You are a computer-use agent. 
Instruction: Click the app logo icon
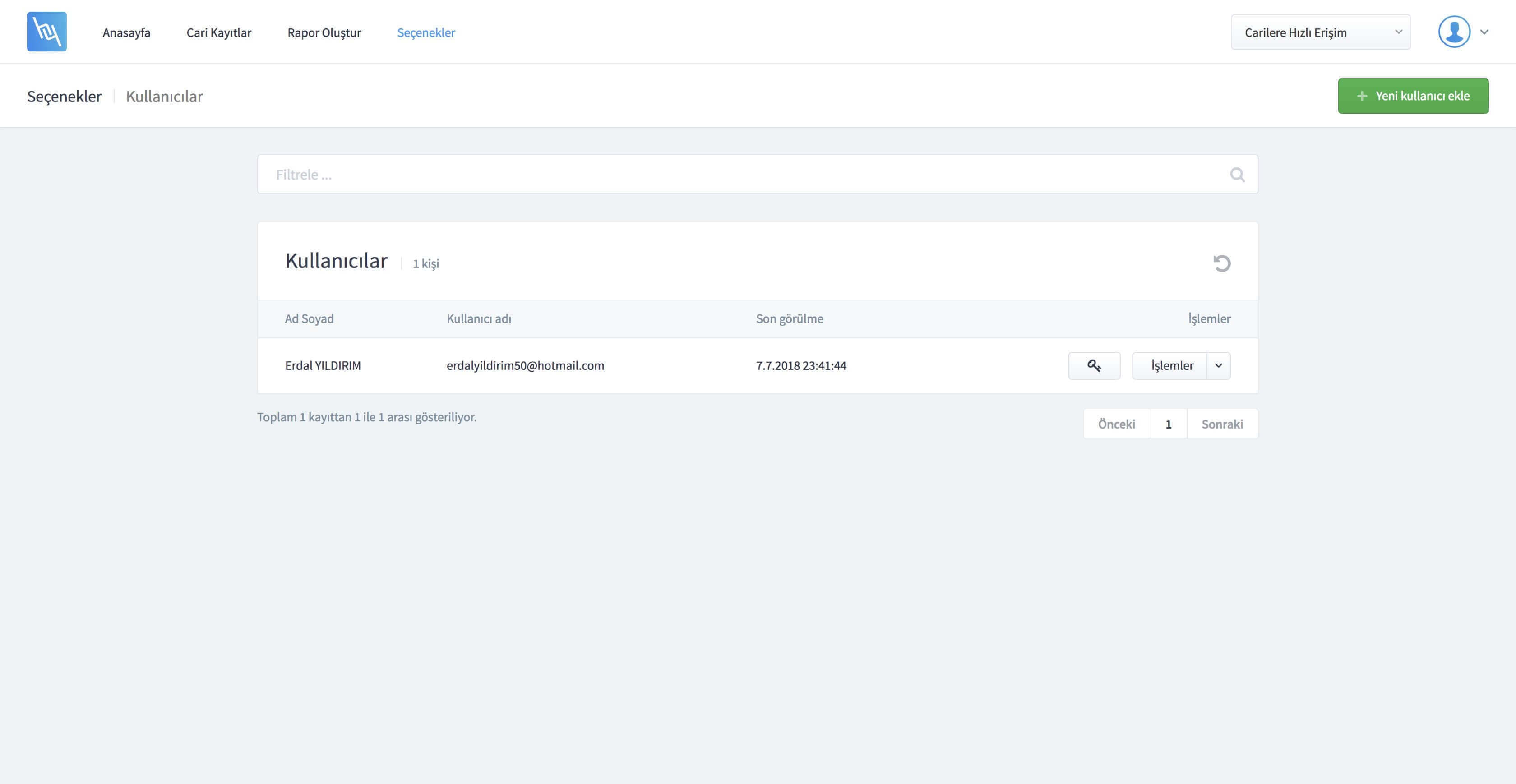[46, 32]
